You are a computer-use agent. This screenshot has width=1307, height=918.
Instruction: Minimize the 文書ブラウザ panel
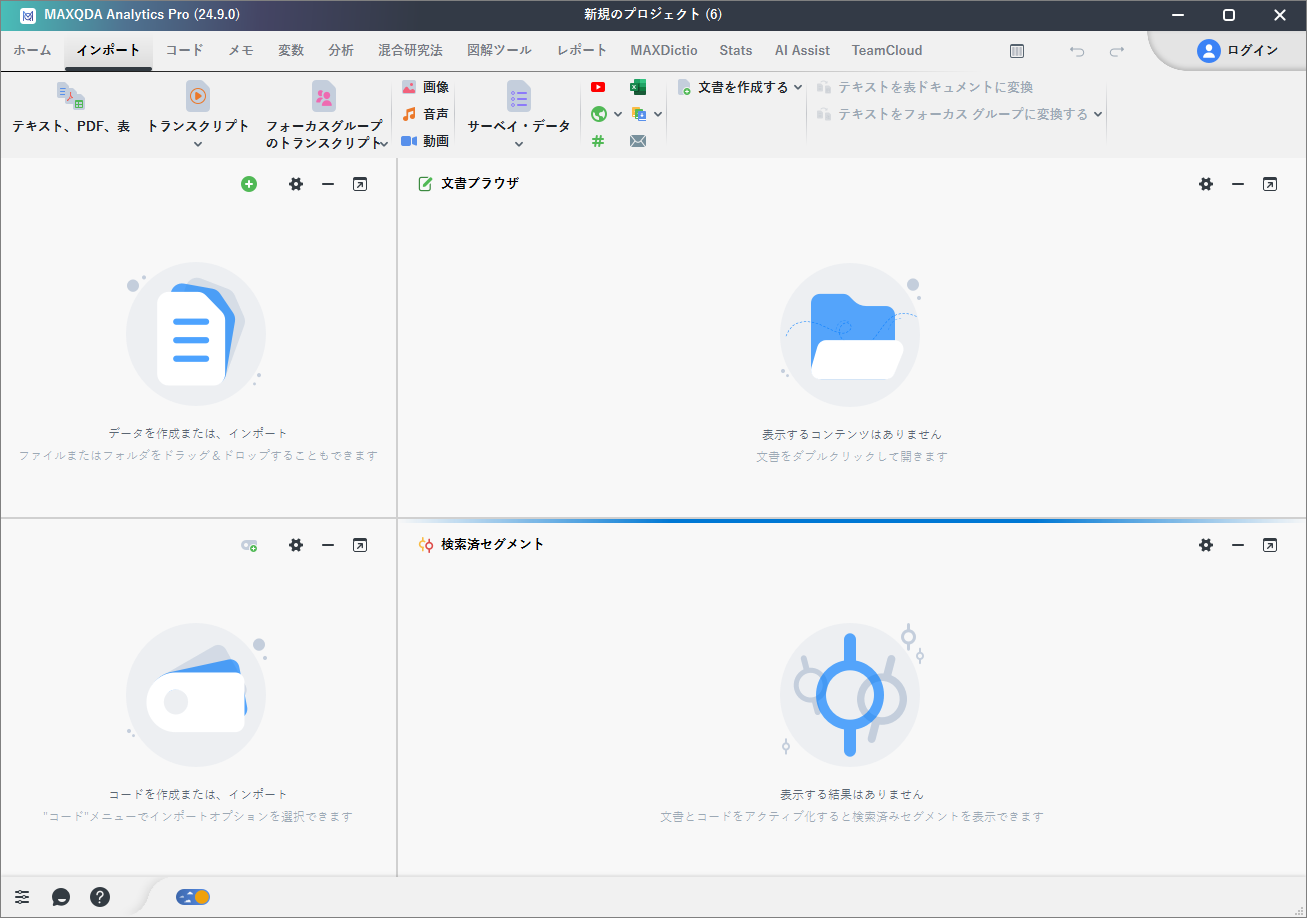pyautogui.click(x=1238, y=184)
